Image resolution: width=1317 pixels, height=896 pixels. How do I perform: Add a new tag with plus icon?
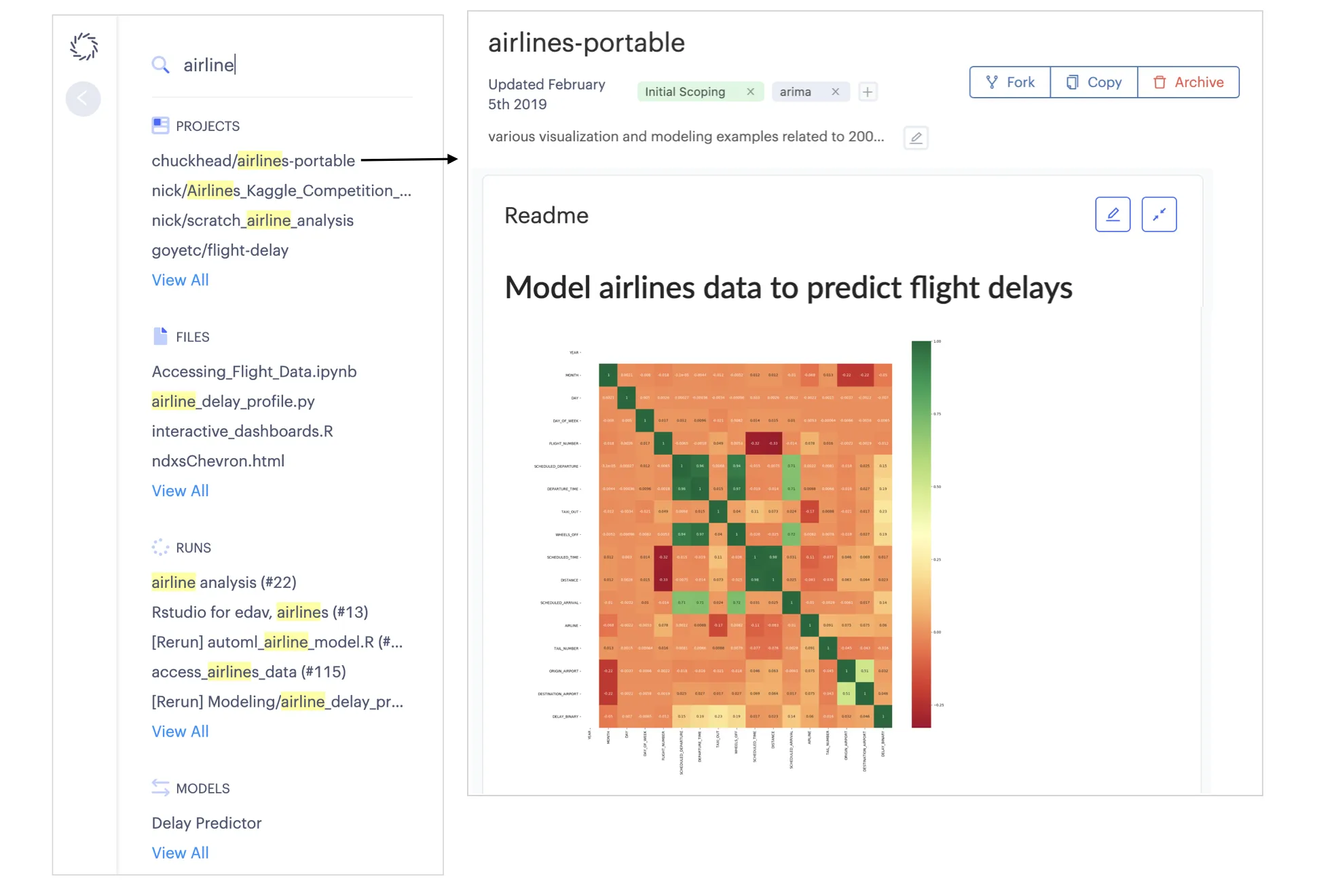click(867, 92)
